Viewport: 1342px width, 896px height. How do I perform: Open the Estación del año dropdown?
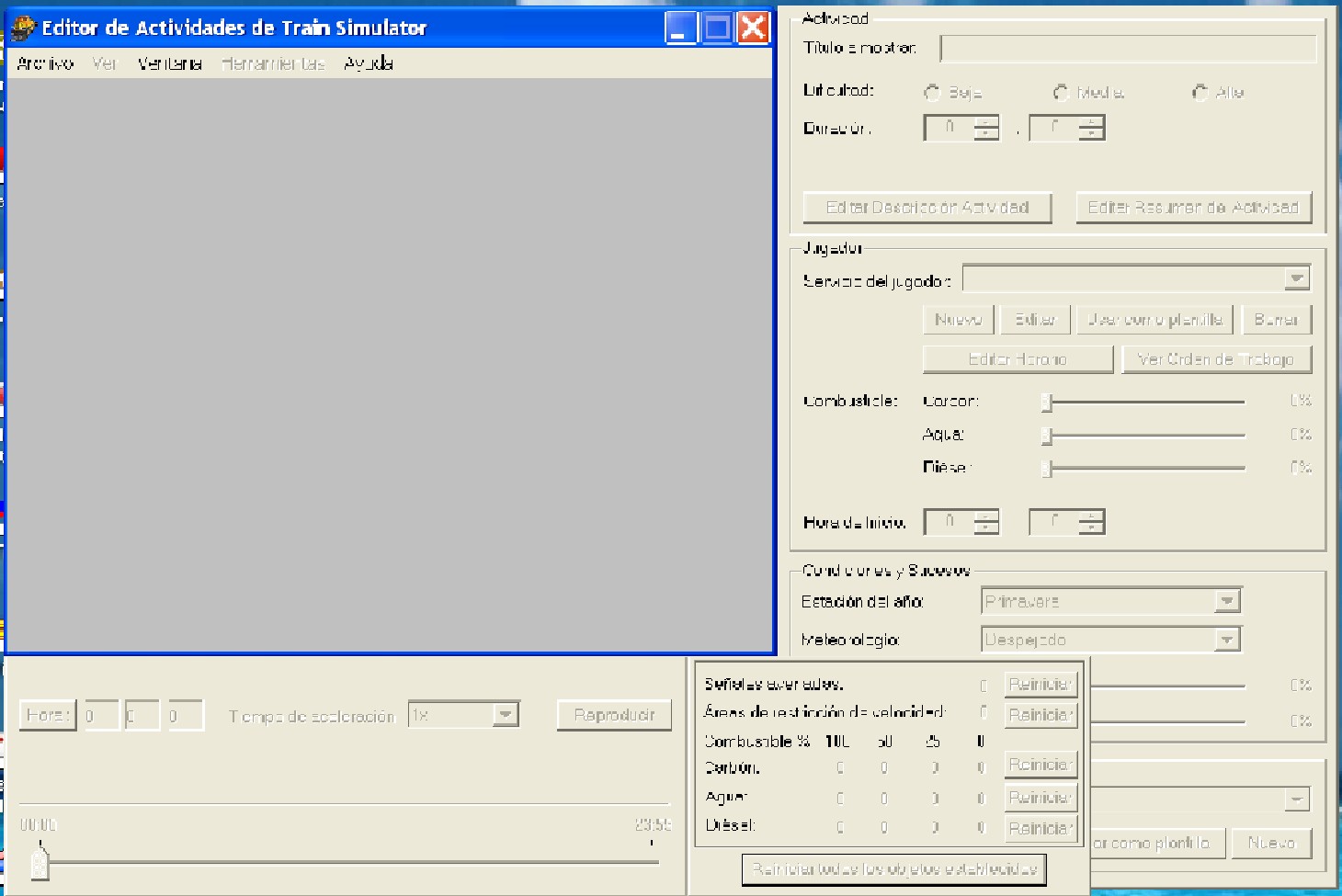(x=1227, y=601)
